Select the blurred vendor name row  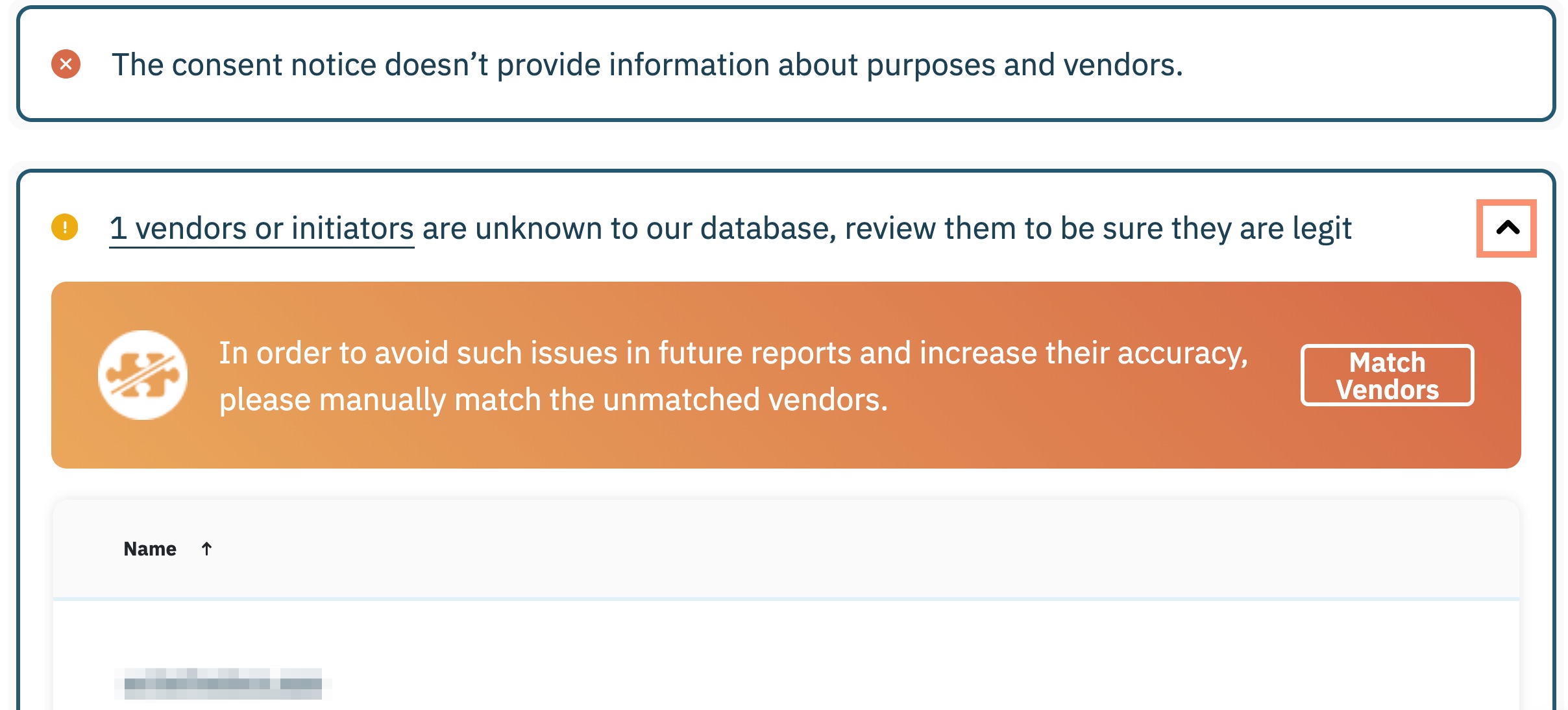(223, 684)
